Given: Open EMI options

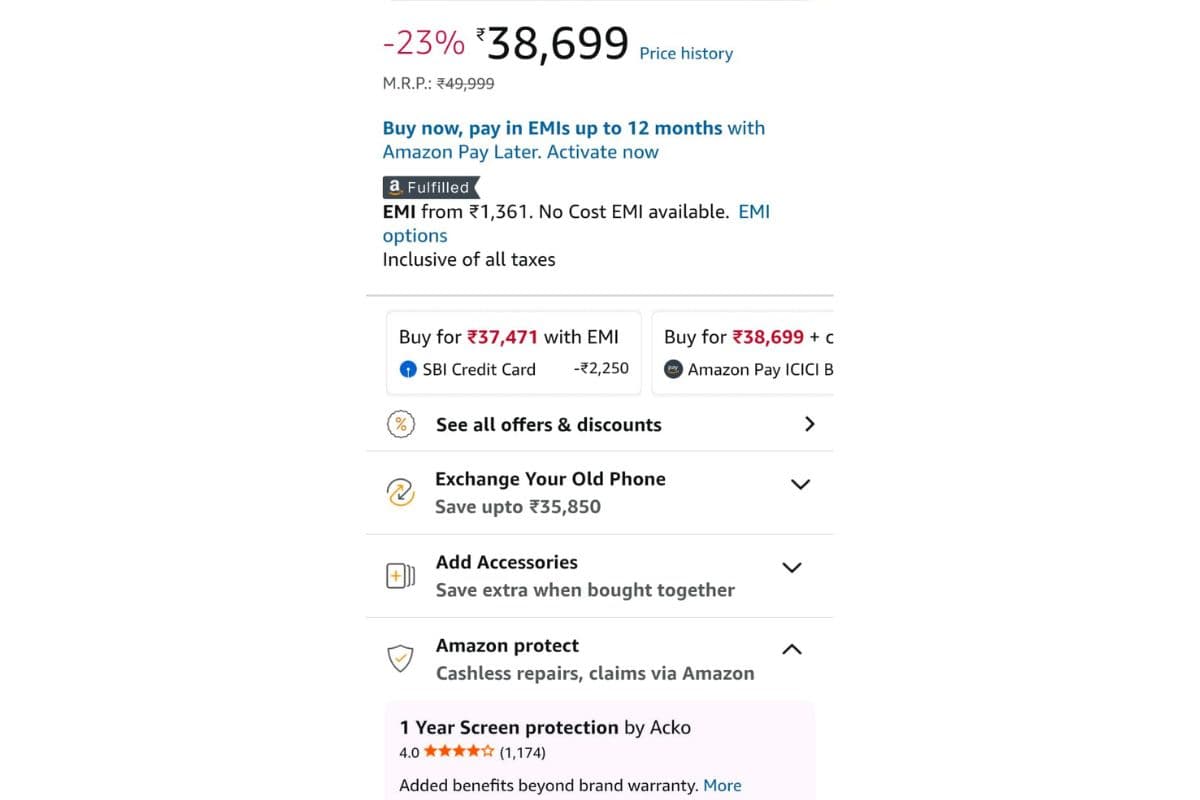Looking at the screenshot, I should tap(754, 211).
